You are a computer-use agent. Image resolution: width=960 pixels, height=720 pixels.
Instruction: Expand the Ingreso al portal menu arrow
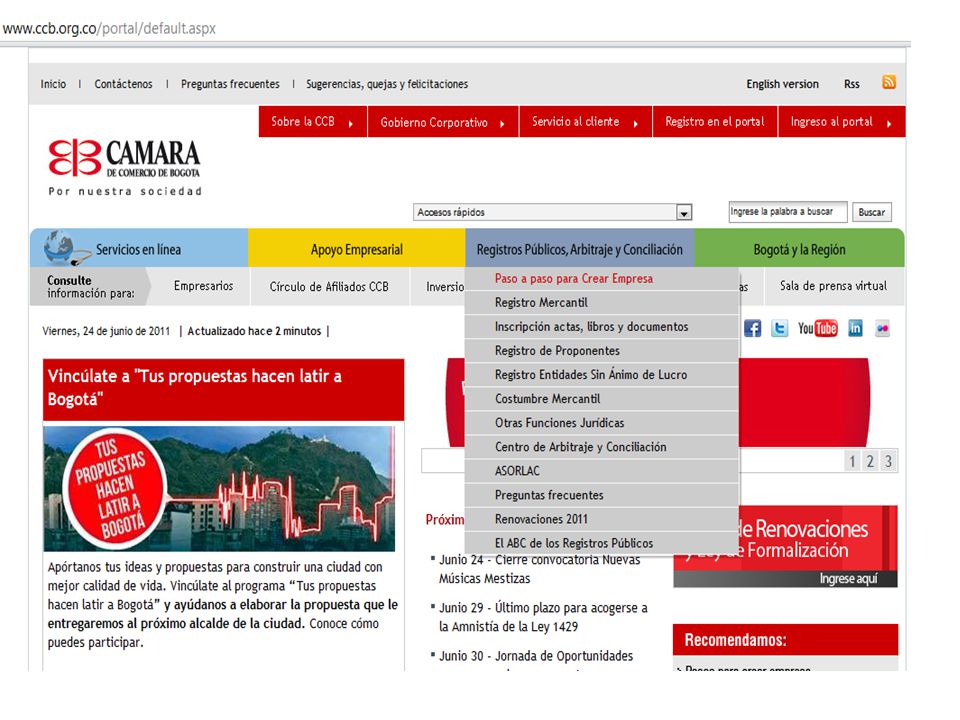tap(889, 123)
